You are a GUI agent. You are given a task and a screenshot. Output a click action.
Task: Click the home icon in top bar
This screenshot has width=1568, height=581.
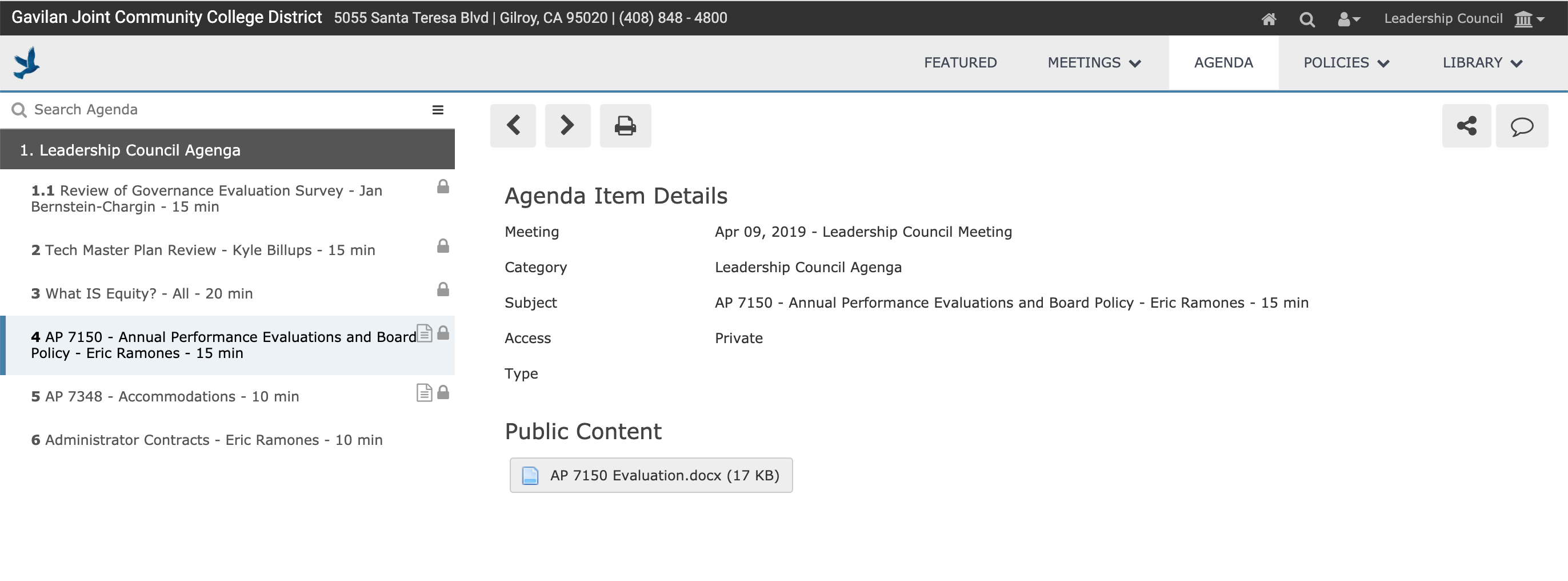click(1268, 19)
